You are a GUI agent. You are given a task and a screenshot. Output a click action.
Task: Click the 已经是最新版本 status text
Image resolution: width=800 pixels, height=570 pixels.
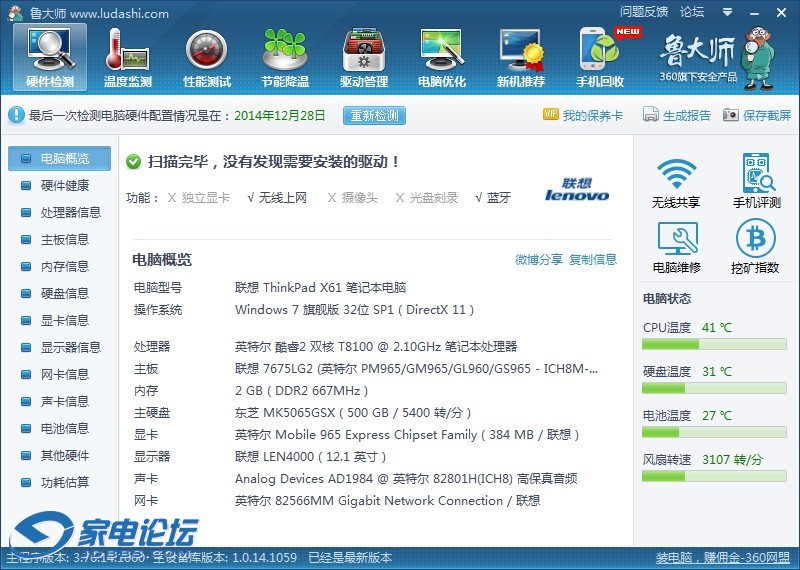pos(350,557)
